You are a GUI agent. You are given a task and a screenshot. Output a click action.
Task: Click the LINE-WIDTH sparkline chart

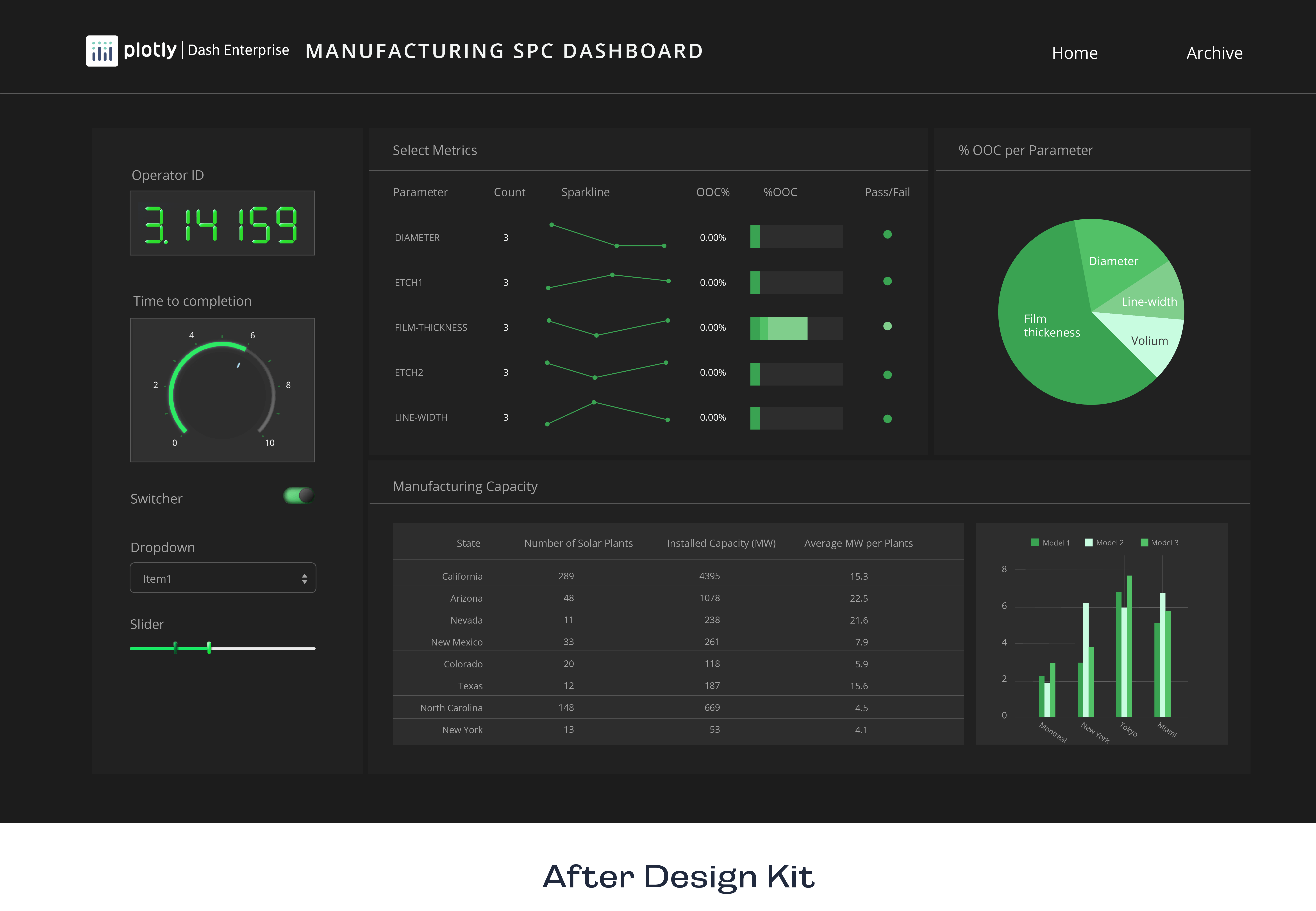pos(607,413)
